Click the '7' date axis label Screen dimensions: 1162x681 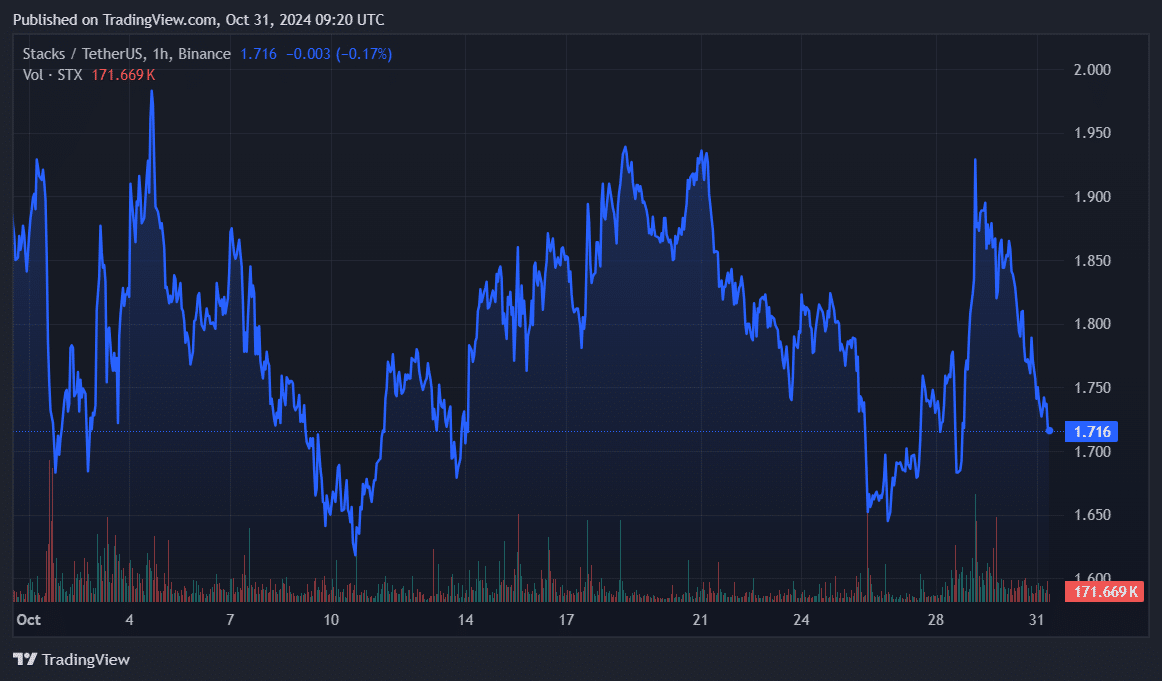pos(230,619)
